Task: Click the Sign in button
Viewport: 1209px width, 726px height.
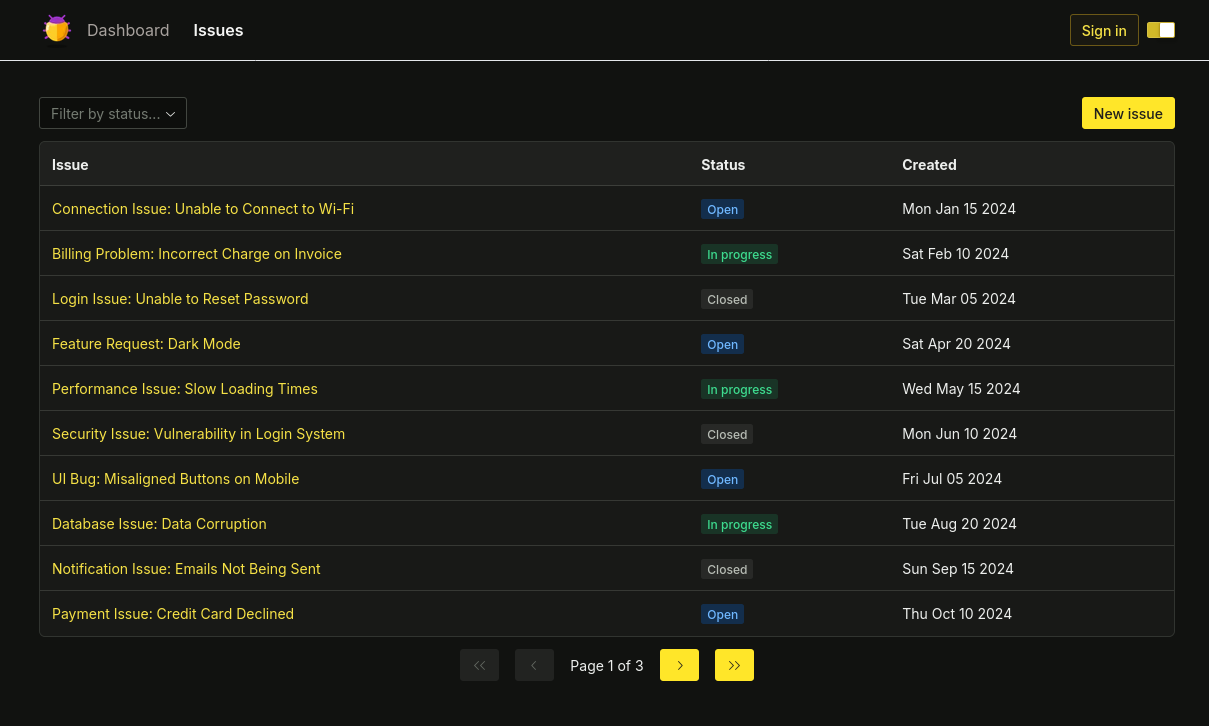Action: tap(1104, 30)
